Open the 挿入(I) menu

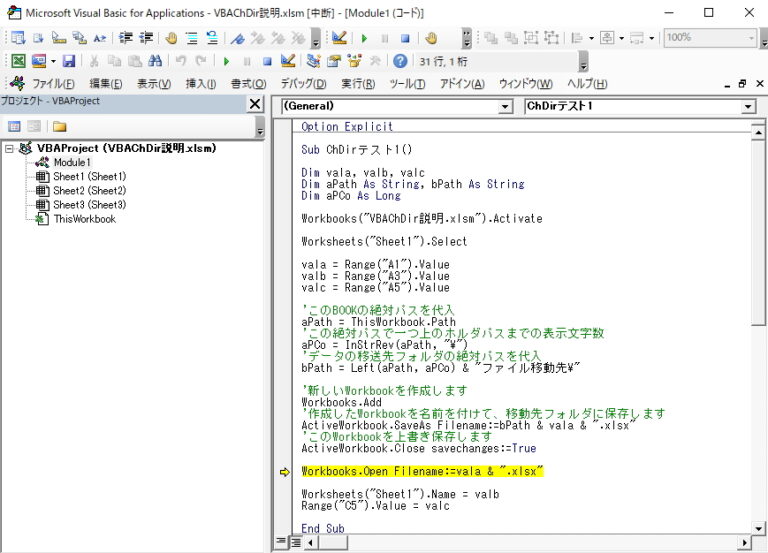click(x=200, y=84)
